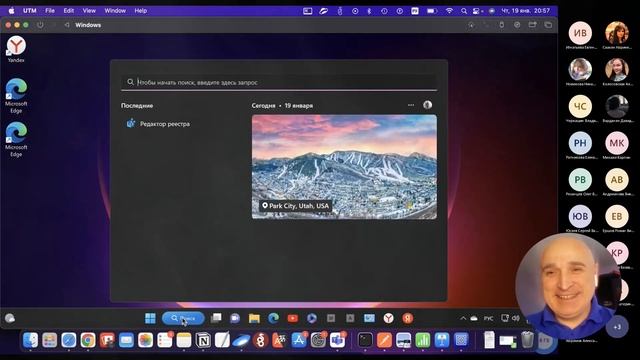Open the Help menu

tap(140, 11)
